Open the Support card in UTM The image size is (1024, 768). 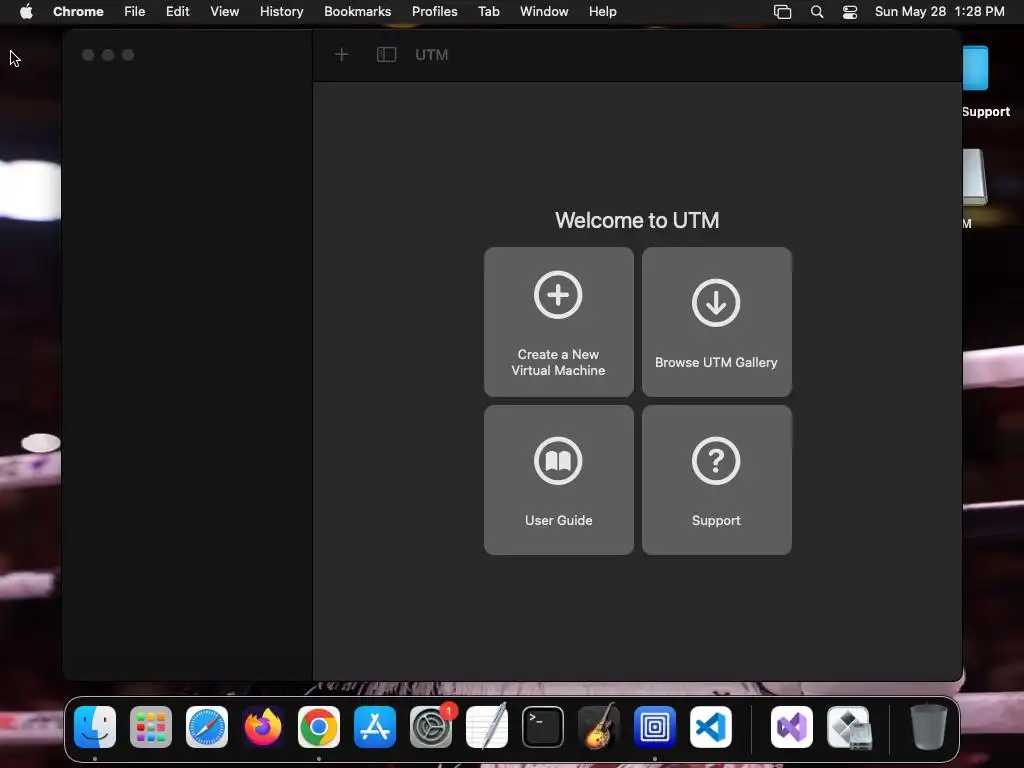click(716, 480)
